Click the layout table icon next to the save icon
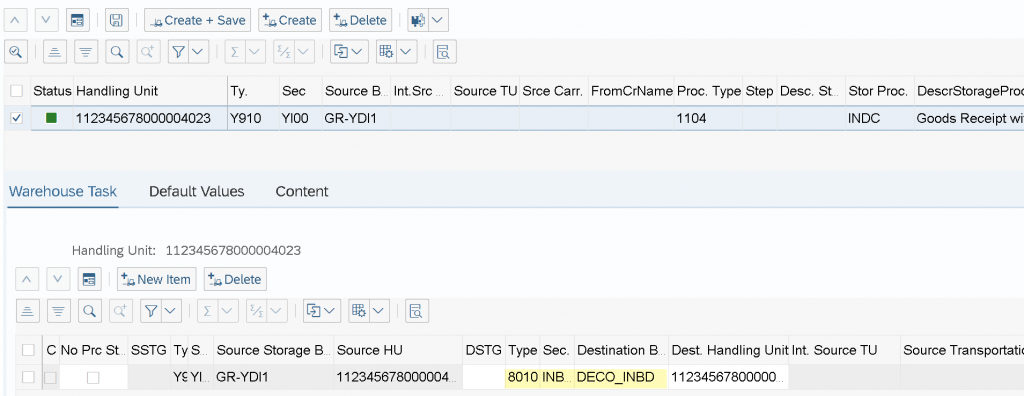Viewport: 1024px width, 396px height. click(x=78, y=20)
